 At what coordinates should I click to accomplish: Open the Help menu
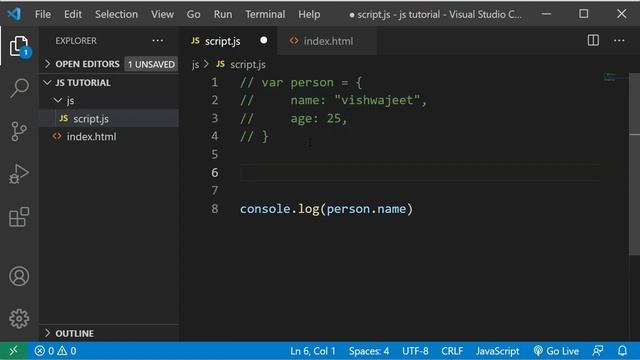point(309,14)
